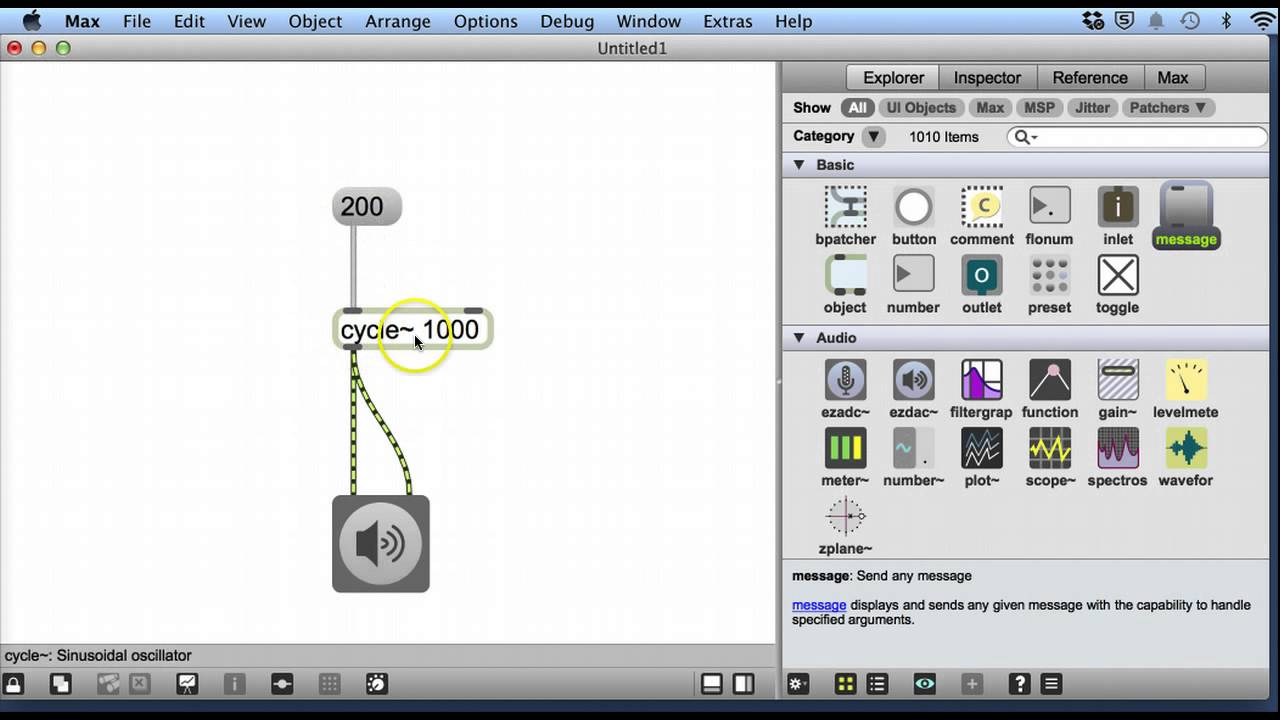Toggle the ezdac~ speaker in patcher
Screen dimensions: 1280x720
coord(381,544)
